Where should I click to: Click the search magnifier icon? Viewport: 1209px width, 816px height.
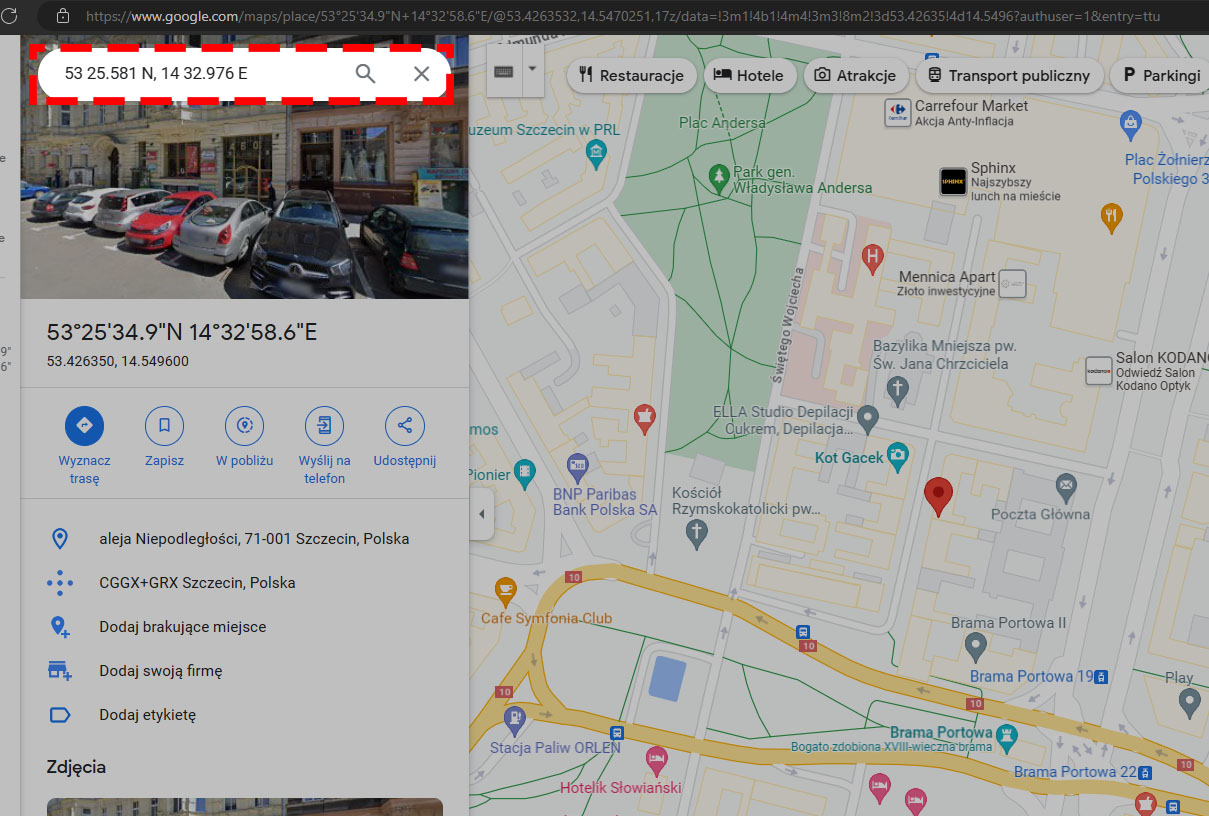pyautogui.click(x=366, y=74)
